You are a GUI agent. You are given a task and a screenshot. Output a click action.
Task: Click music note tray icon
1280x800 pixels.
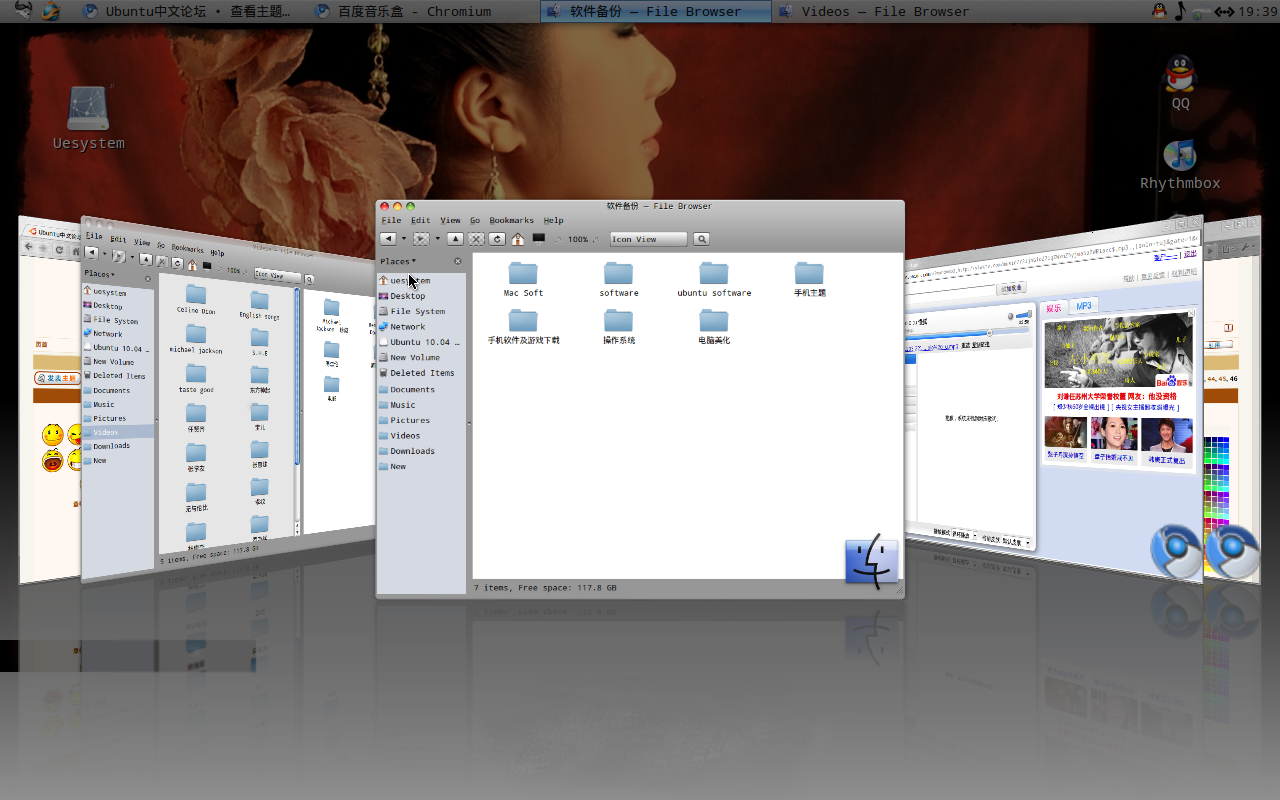click(x=1180, y=11)
